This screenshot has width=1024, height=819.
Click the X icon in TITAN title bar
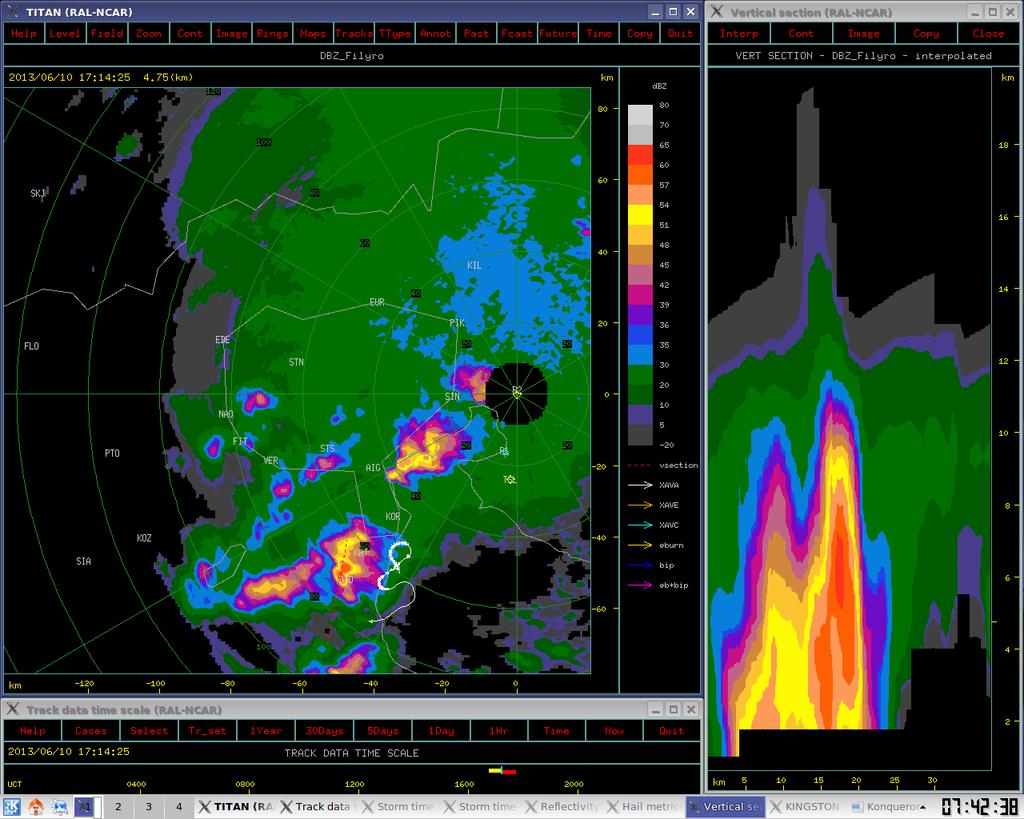click(13, 12)
